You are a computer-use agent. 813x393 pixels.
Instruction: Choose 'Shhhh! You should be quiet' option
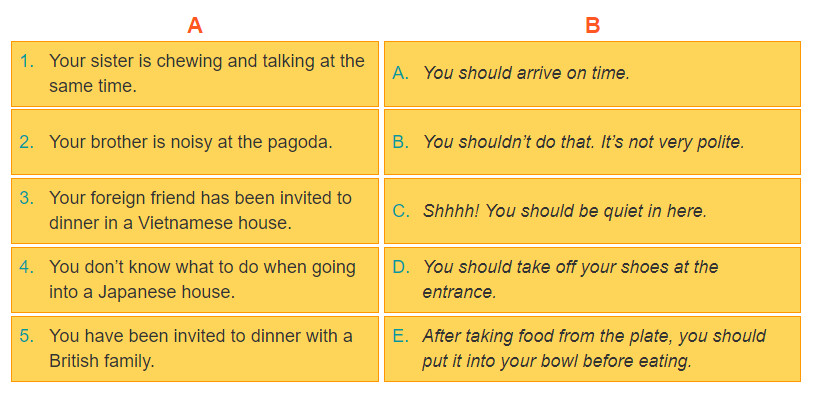coord(592,210)
